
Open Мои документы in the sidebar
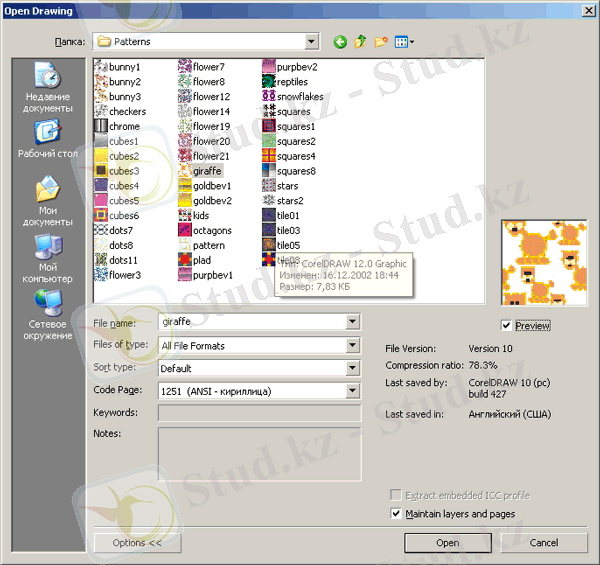pos(48,201)
